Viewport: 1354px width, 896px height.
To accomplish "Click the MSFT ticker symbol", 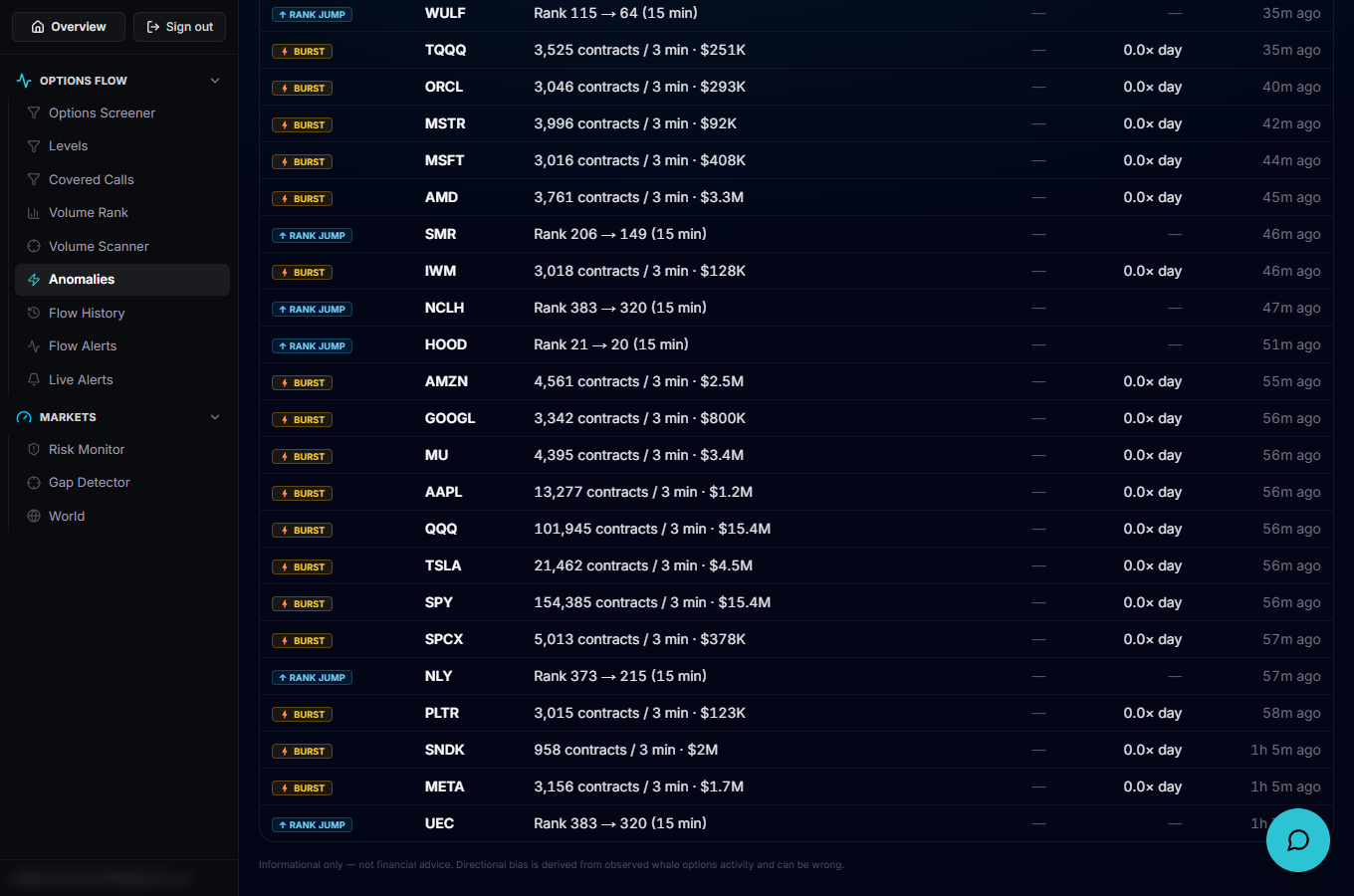I will coord(445,160).
